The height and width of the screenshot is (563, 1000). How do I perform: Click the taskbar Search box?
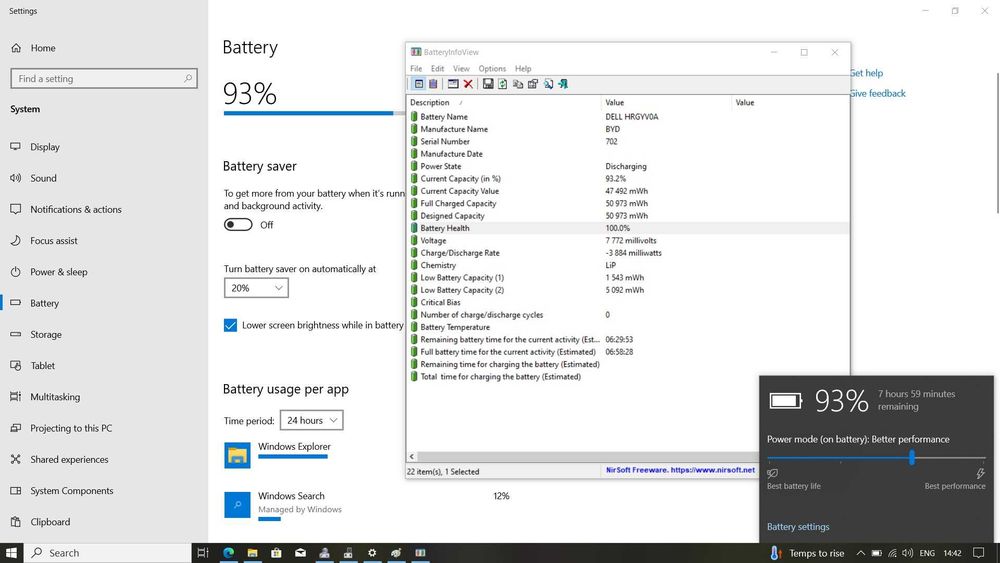tap(108, 553)
